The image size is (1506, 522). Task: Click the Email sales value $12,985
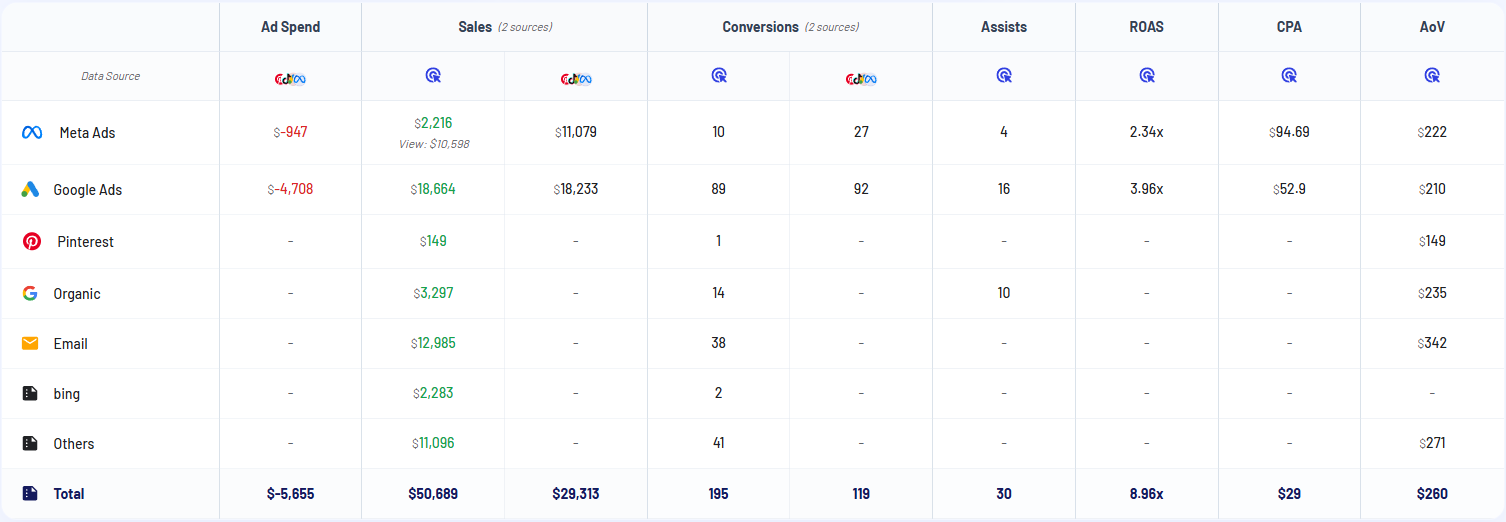pos(433,343)
